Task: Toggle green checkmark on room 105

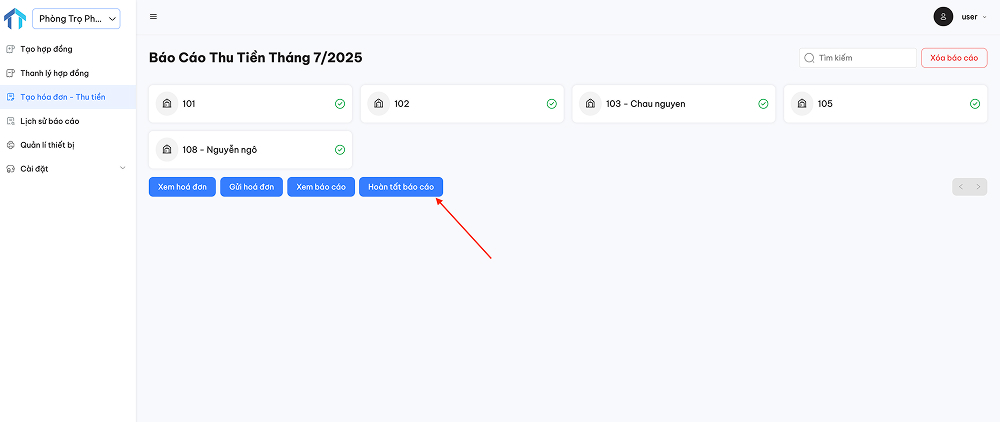Action: click(x=974, y=104)
